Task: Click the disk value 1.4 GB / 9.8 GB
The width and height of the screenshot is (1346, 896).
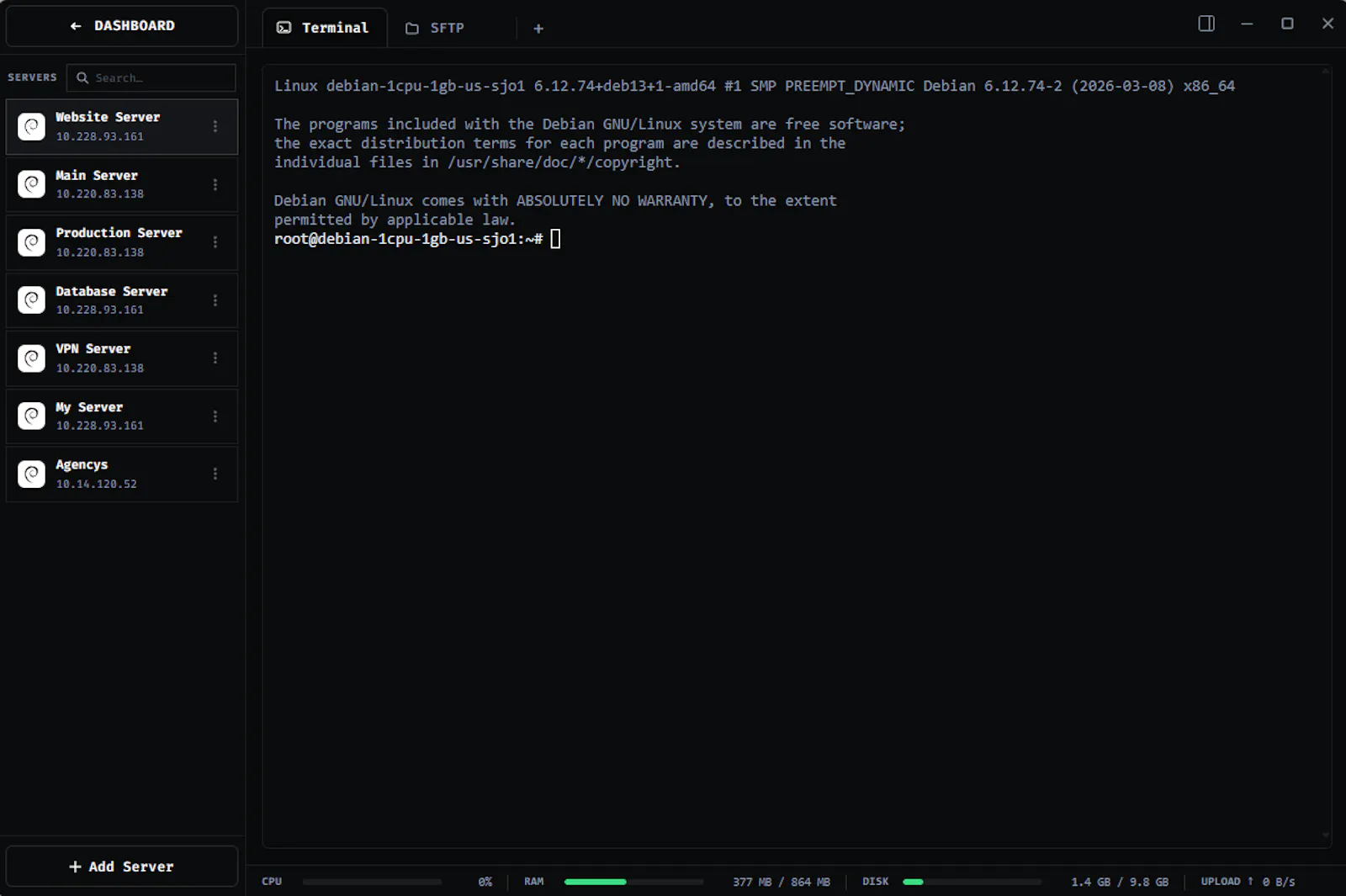Action: 1120,882
